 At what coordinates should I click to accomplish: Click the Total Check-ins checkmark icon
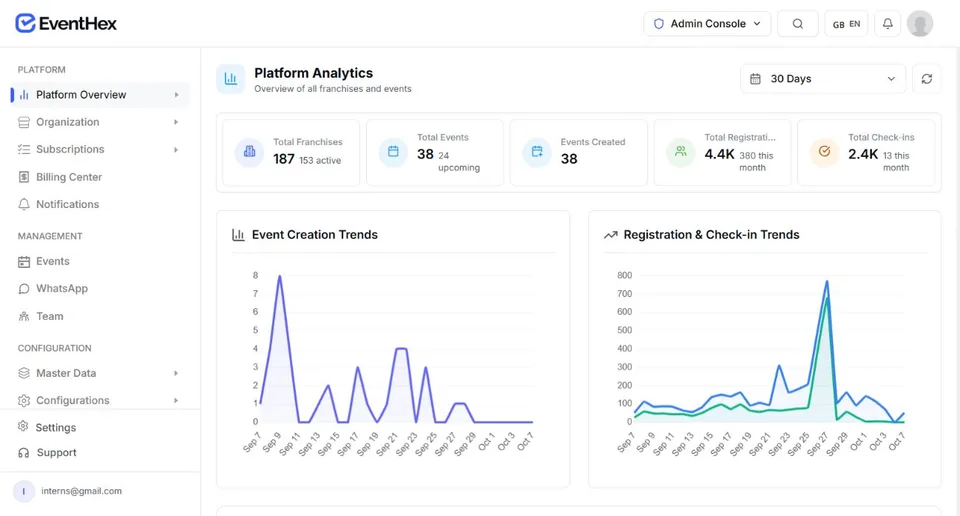pyautogui.click(x=825, y=151)
